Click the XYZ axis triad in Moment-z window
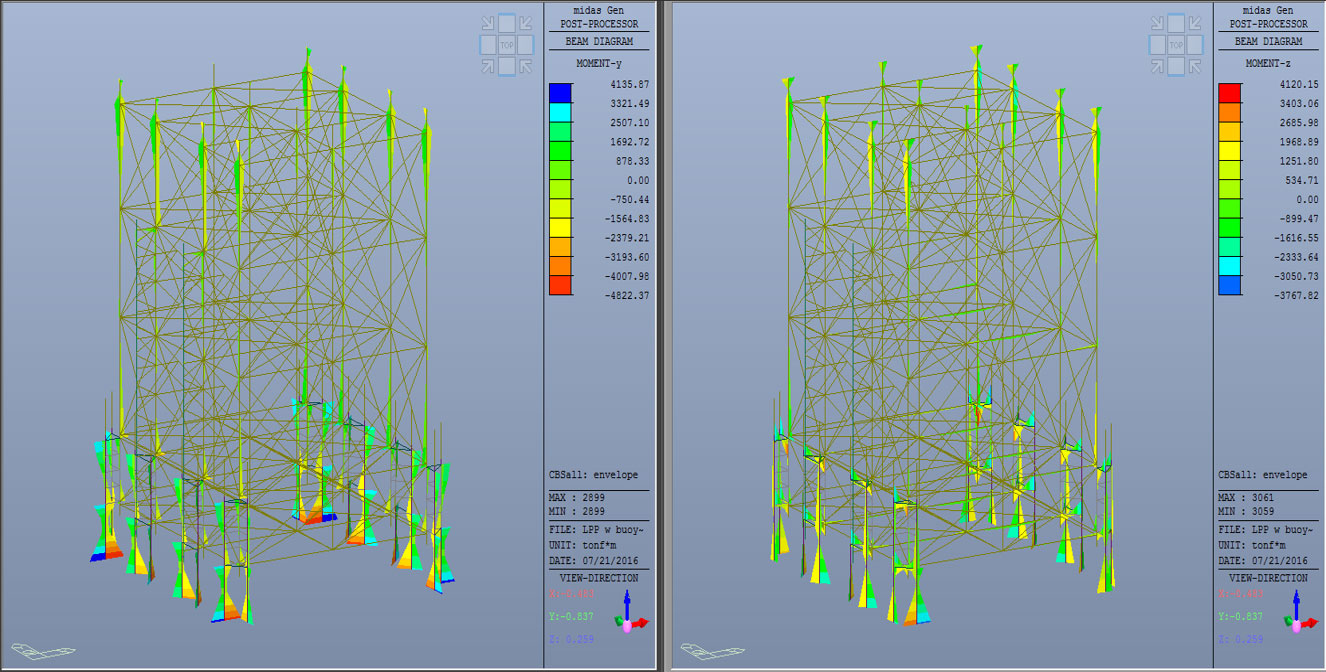 [x=1298, y=612]
